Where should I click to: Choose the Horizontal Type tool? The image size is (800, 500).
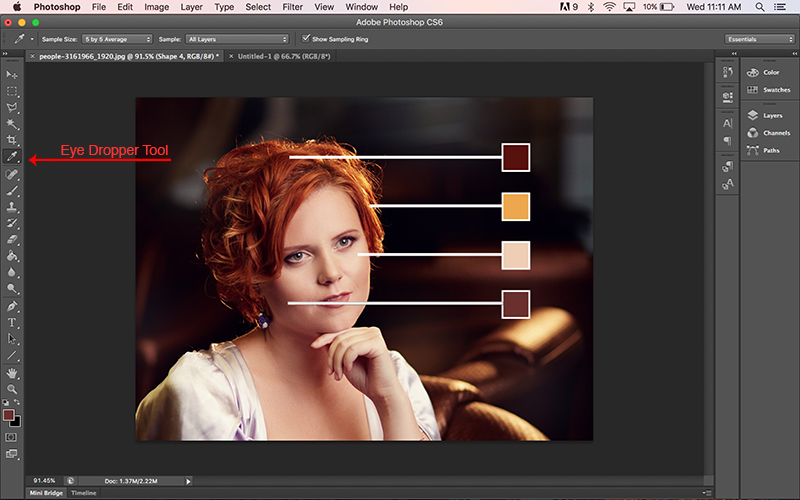[12, 322]
